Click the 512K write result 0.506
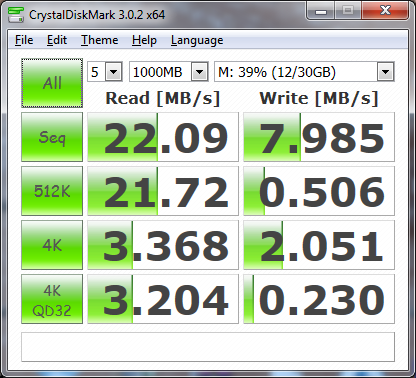The image size is (416, 378). coord(319,191)
